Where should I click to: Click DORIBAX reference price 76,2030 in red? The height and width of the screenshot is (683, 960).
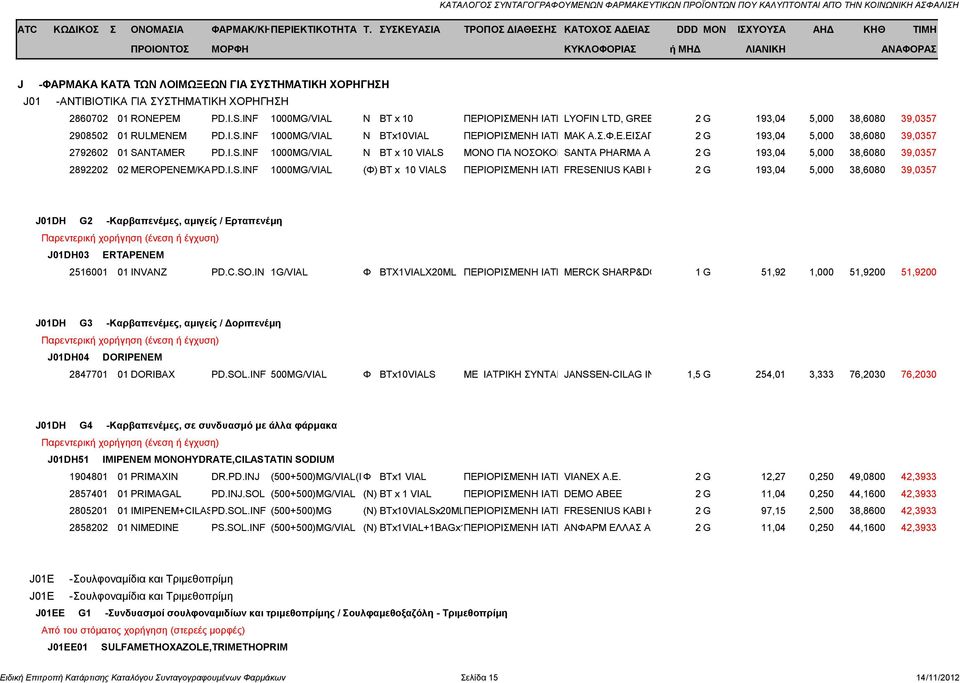[918, 375]
